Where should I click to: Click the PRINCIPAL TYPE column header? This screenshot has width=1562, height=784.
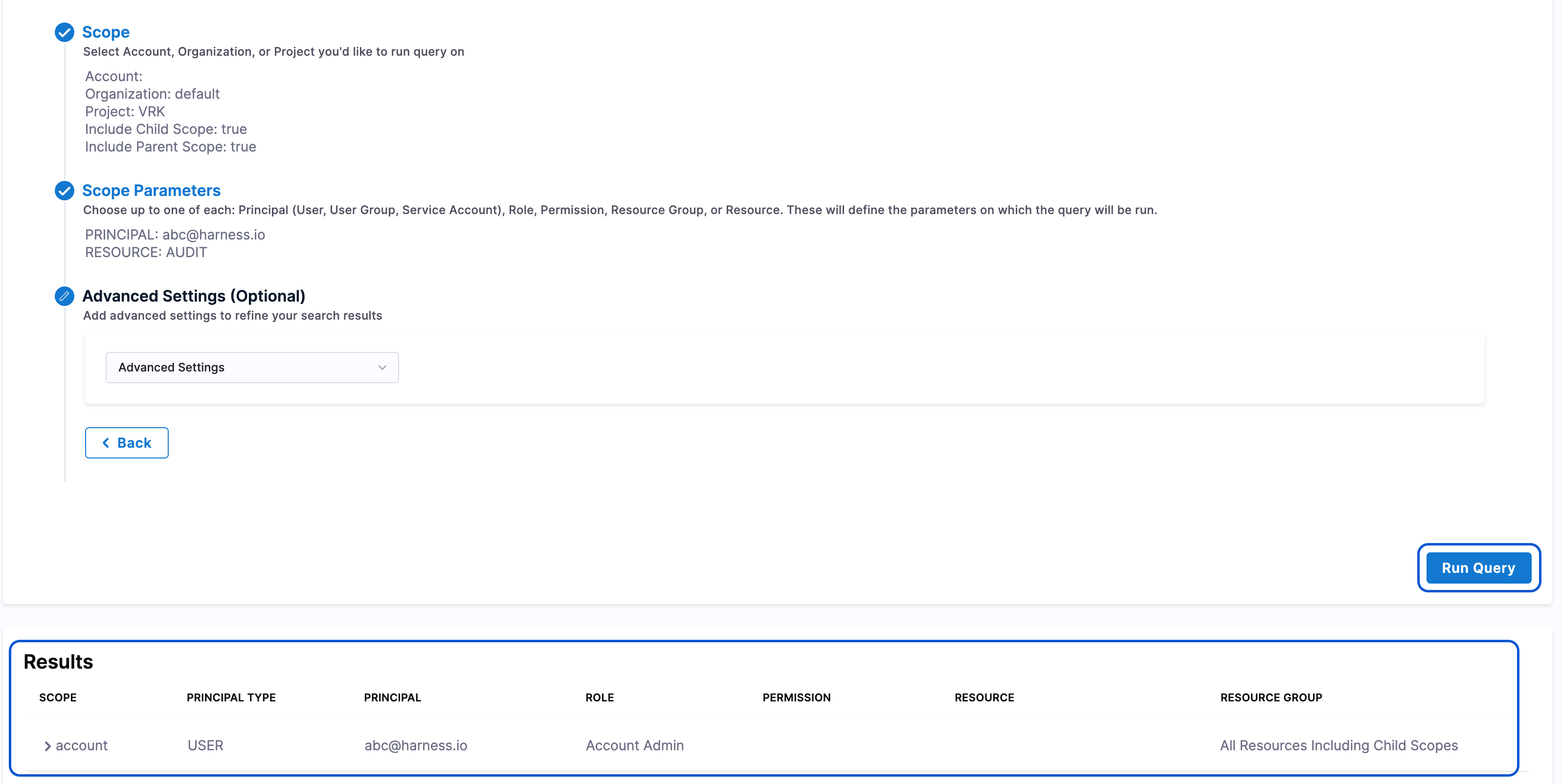pos(231,697)
